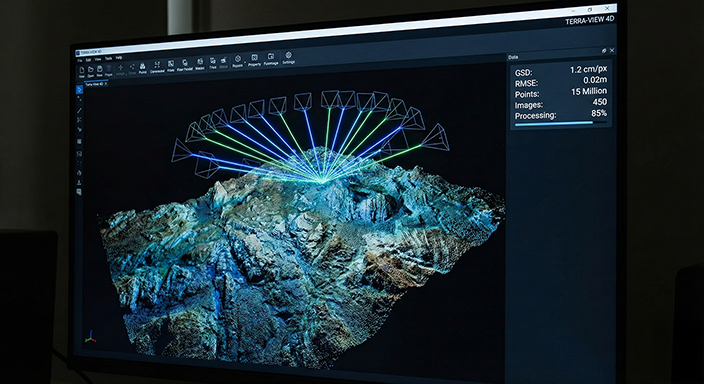
Task: Close the Data panel
Action: click(x=612, y=50)
